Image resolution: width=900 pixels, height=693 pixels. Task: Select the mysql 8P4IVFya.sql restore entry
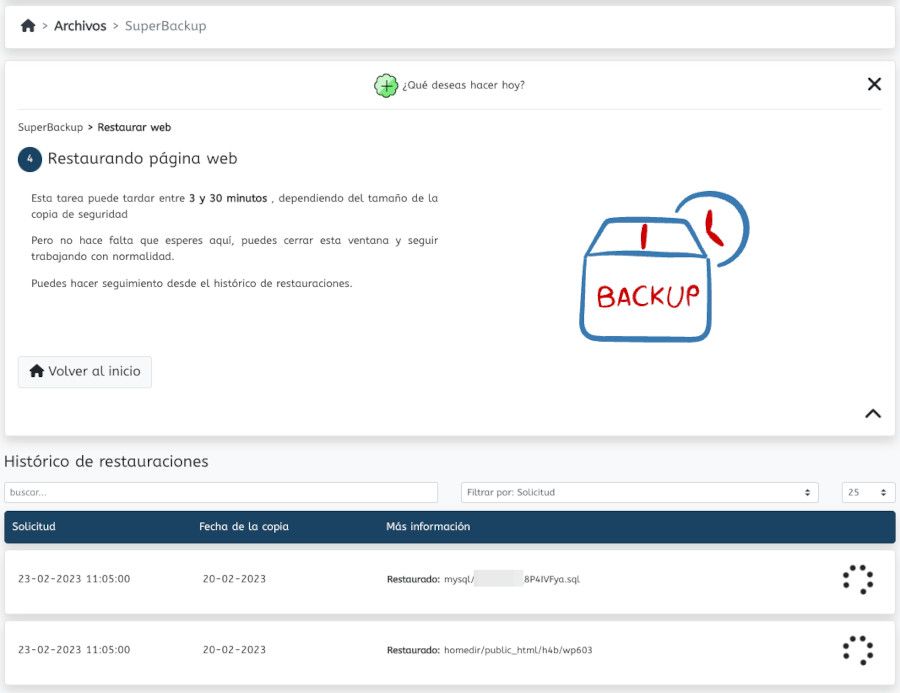tap(483, 579)
